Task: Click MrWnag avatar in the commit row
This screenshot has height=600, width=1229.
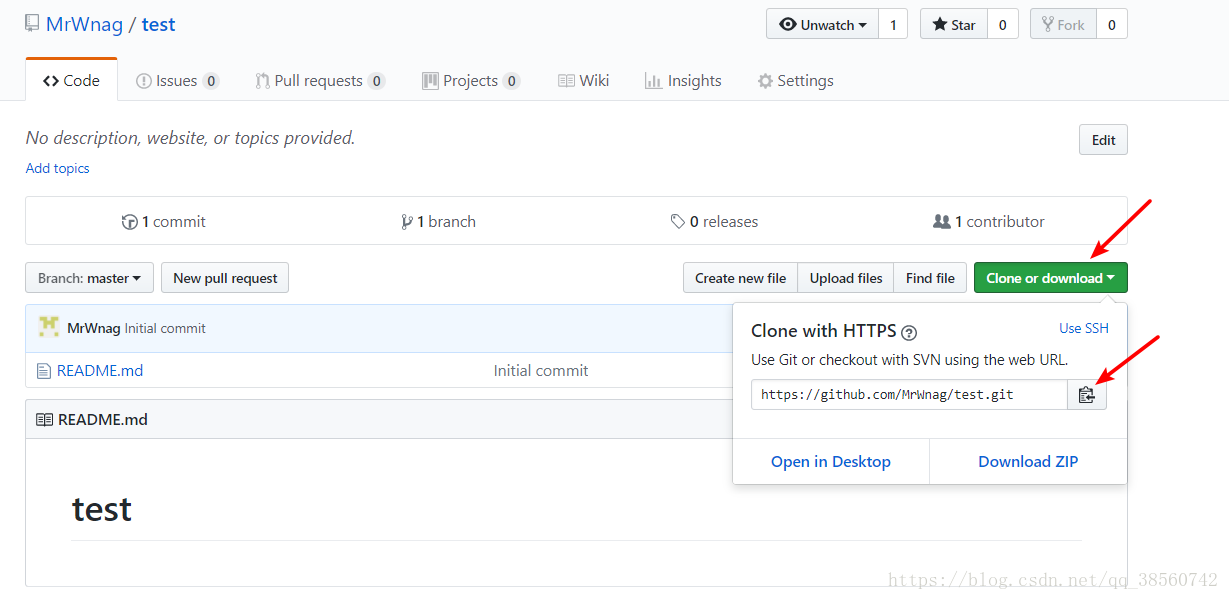Action: pos(48,327)
